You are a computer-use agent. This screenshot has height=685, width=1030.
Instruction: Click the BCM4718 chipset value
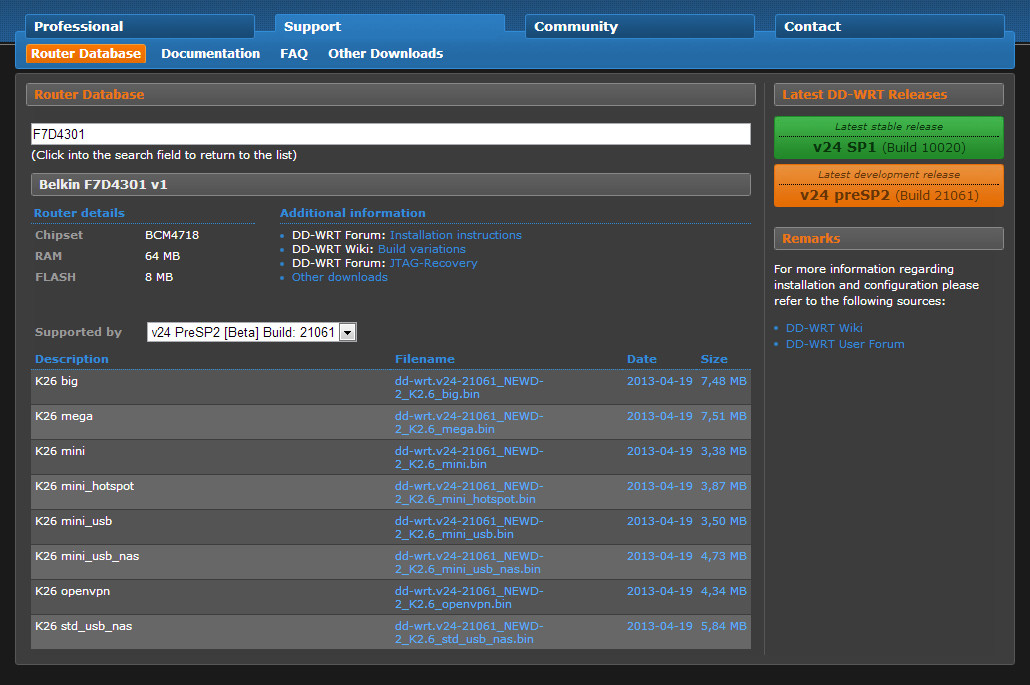point(171,235)
